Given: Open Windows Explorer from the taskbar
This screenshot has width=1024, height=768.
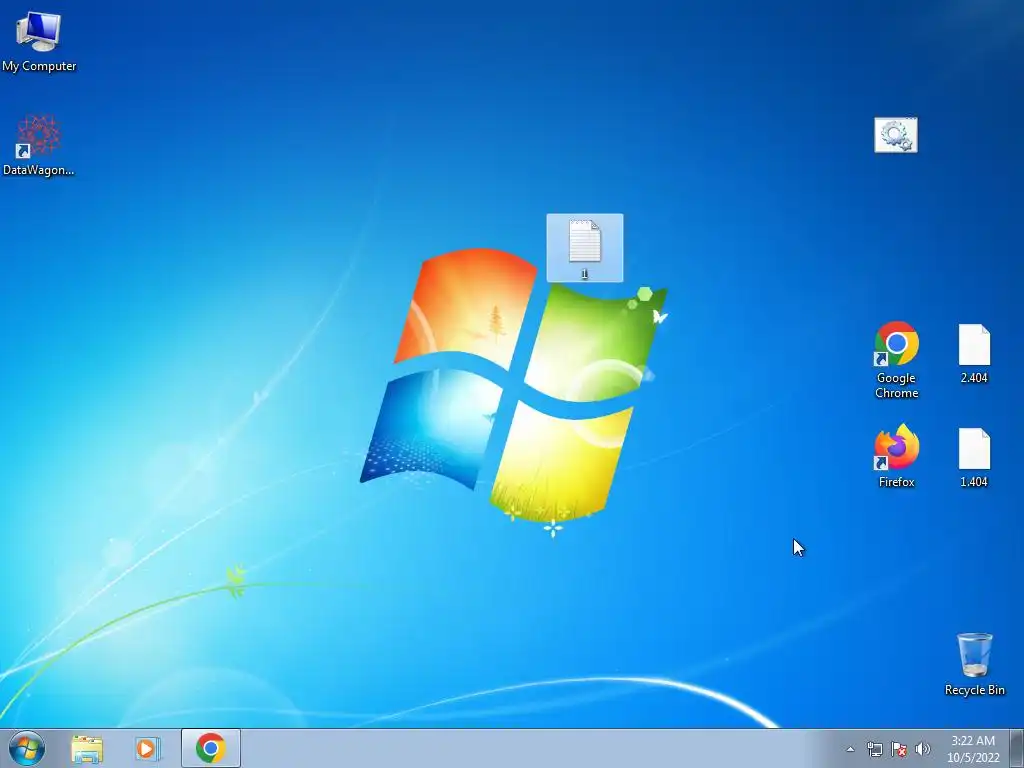Looking at the screenshot, I should pos(87,748).
